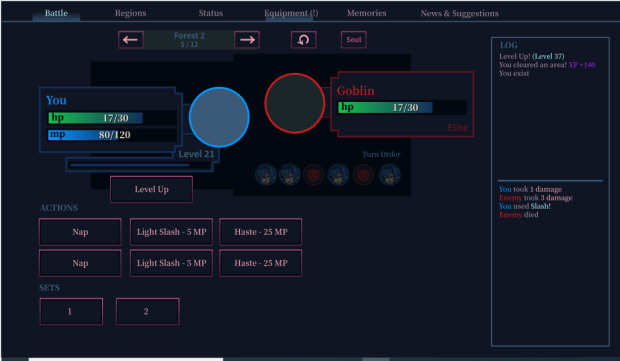Click 'You cleared an area! XP +140' log line
This screenshot has width=620, height=361.
(547, 65)
